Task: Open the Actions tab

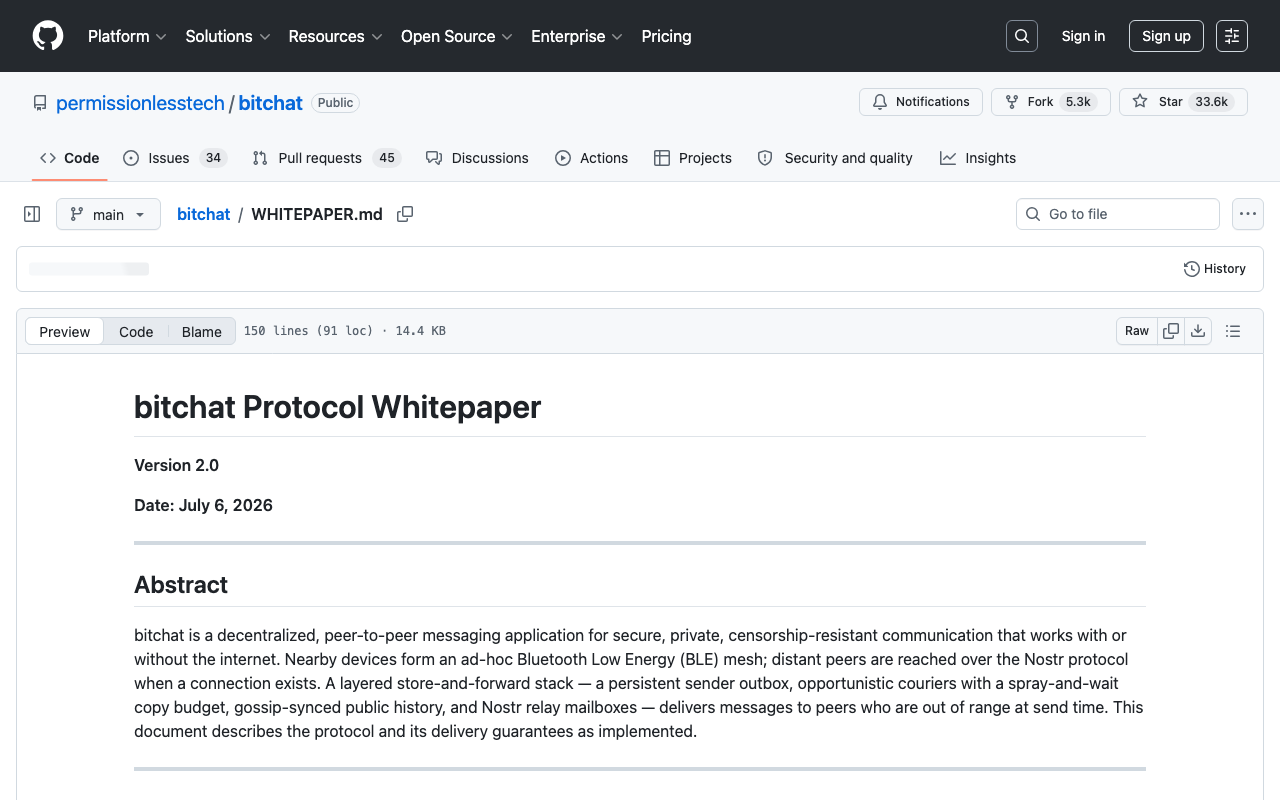Action: pyautogui.click(x=592, y=158)
